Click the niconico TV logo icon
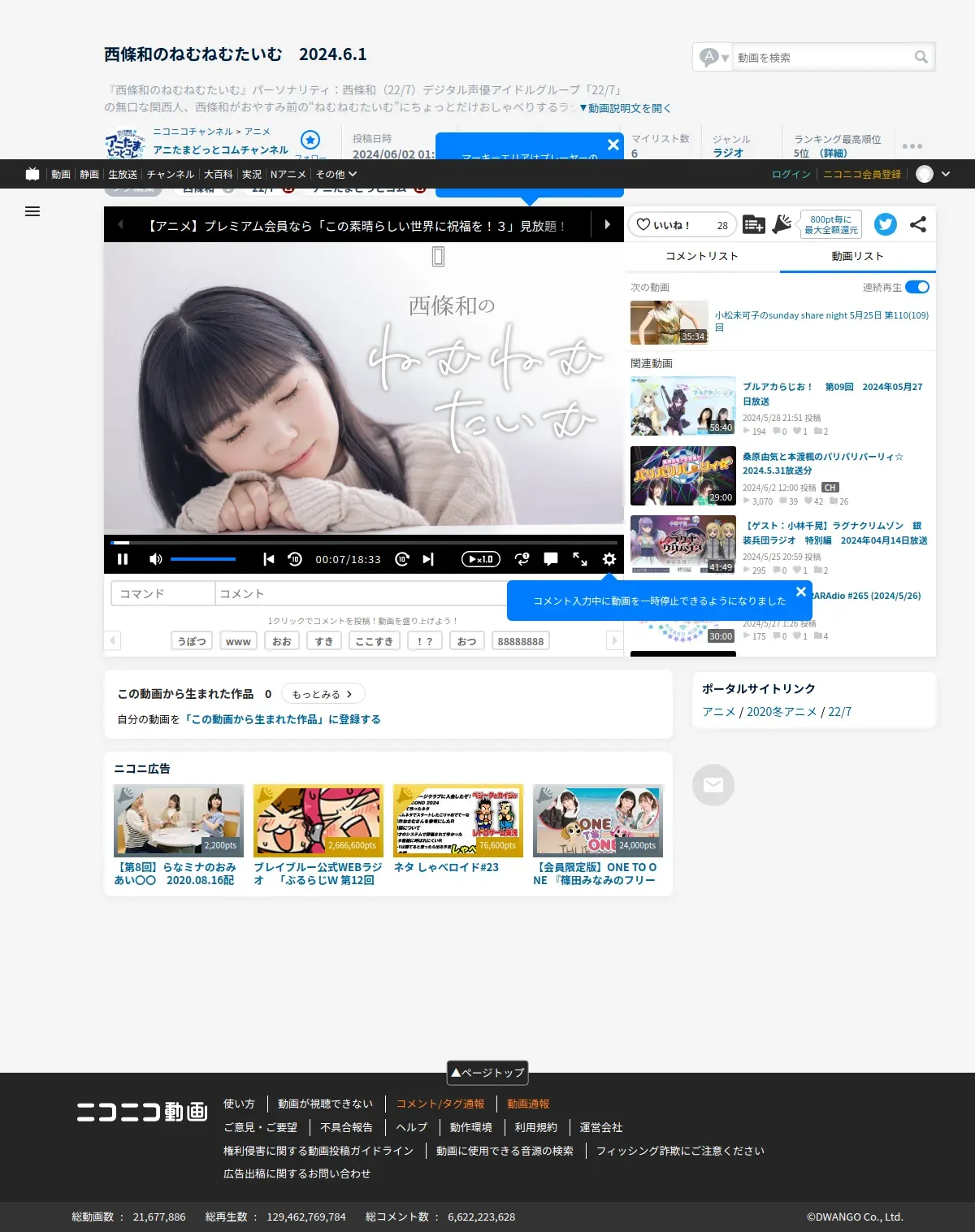975x1232 pixels. (32, 174)
